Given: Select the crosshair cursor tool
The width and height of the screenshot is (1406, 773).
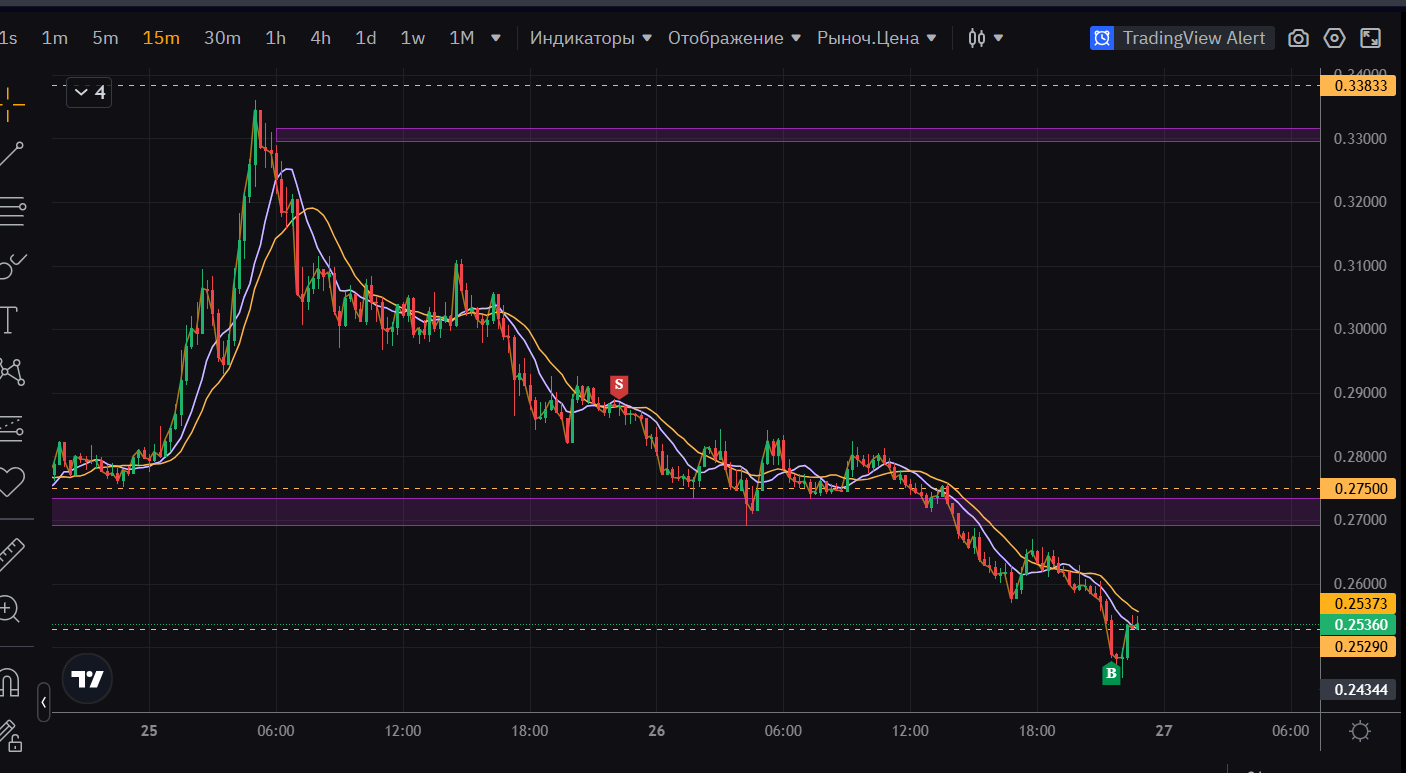Looking at the screenshot, I should [x=12, y=103].
